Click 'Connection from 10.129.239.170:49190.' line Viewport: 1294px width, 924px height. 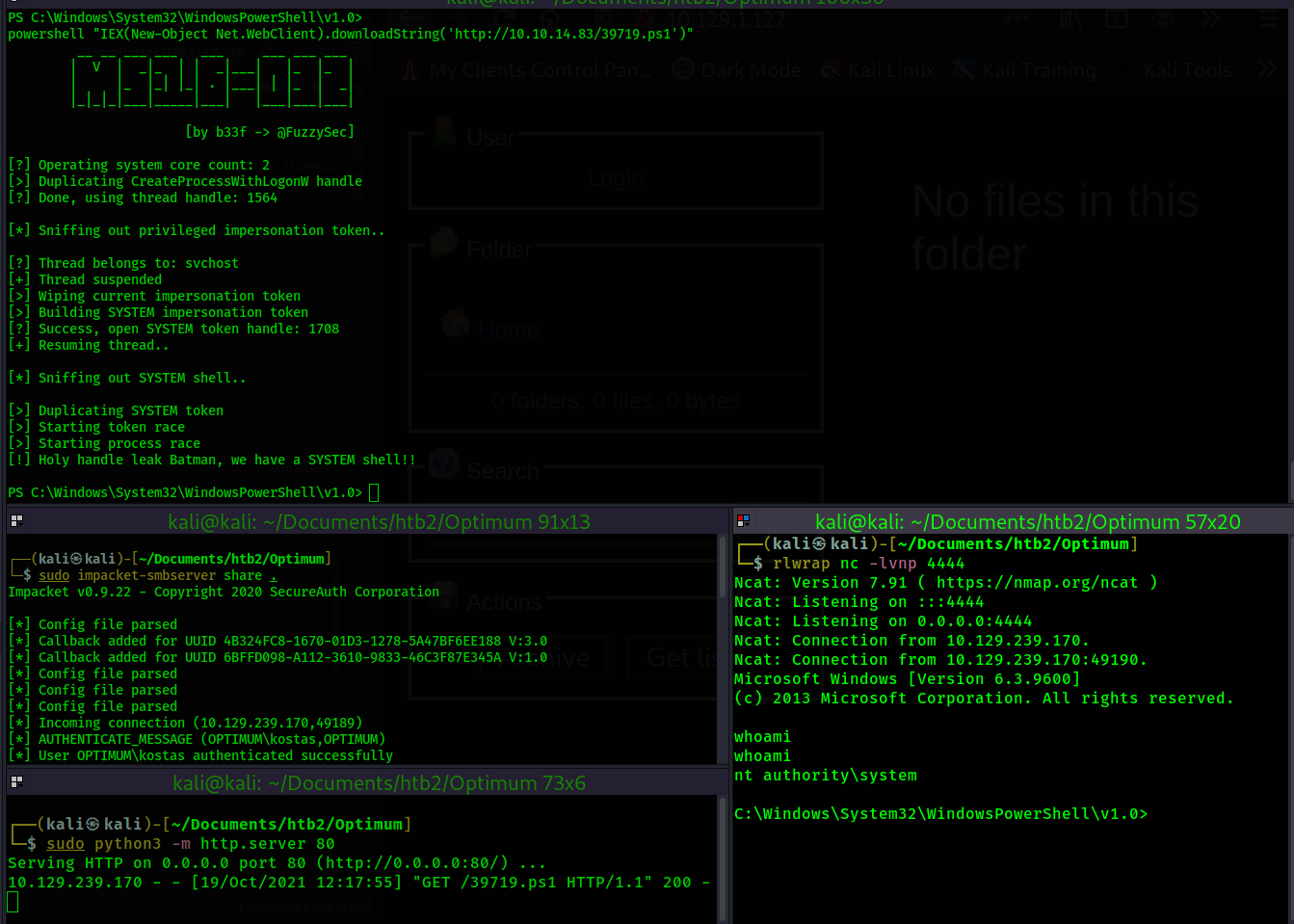coord(941,660)
